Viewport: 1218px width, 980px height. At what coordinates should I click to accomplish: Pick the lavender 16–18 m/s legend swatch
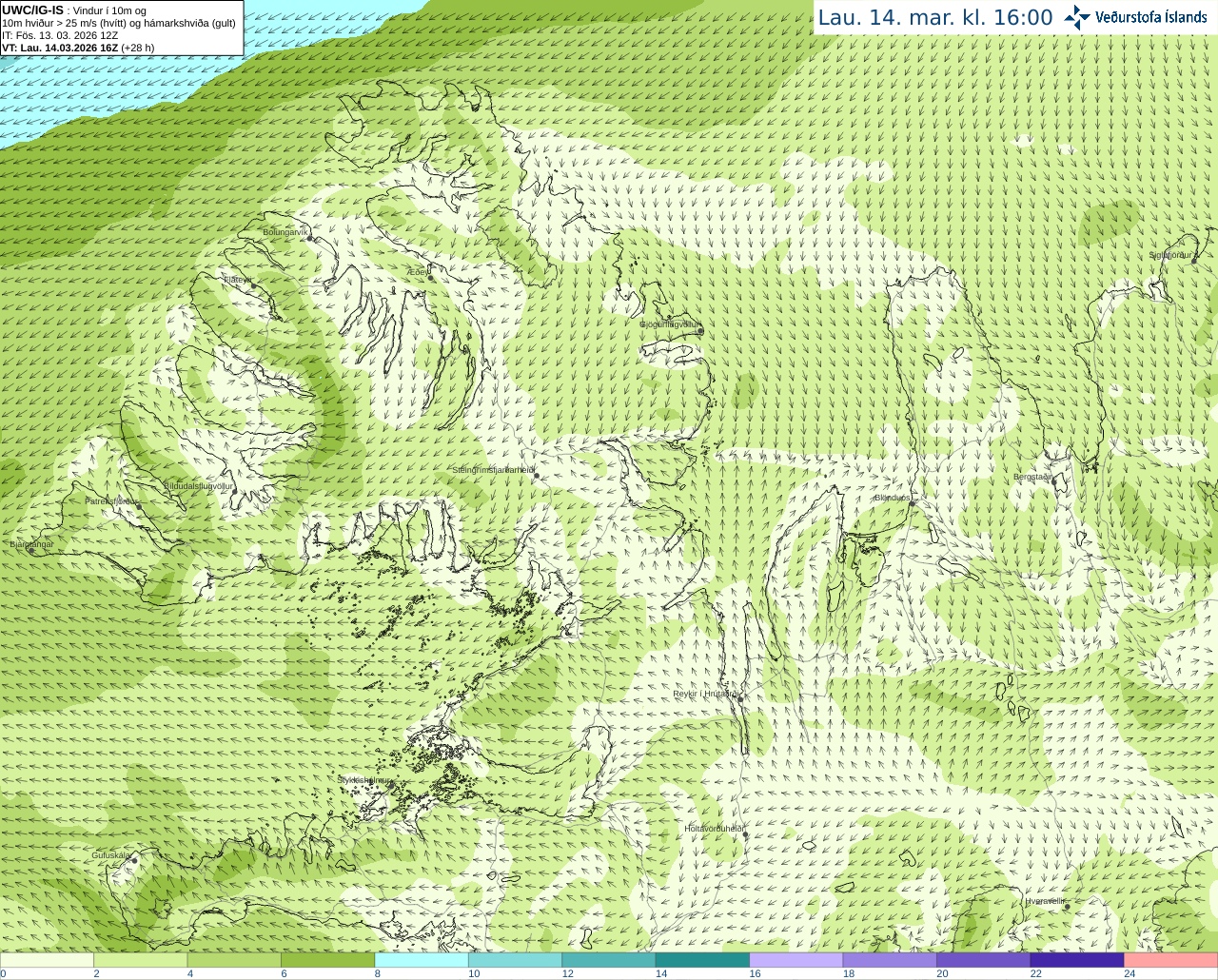pyautogui.click(x=796, y=960)
